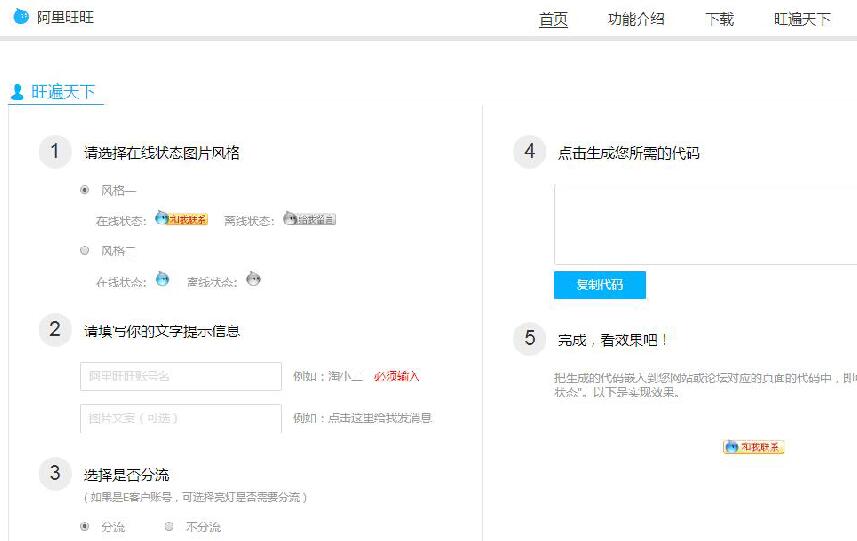Choose the 不分流 radio option
Viewport: 857px width, 541px height.
click(169, 527)
